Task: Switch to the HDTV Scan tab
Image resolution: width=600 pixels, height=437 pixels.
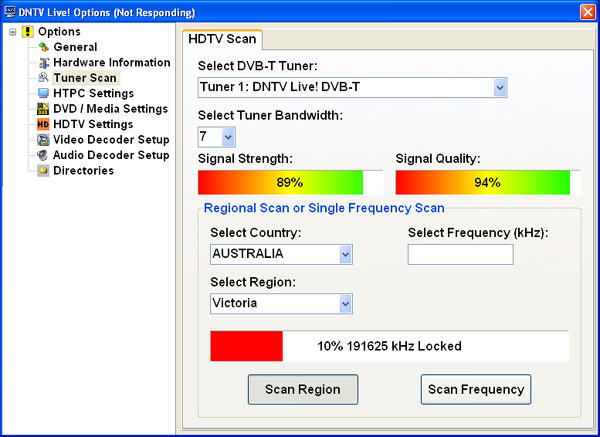Action: (x=222, y=39)
